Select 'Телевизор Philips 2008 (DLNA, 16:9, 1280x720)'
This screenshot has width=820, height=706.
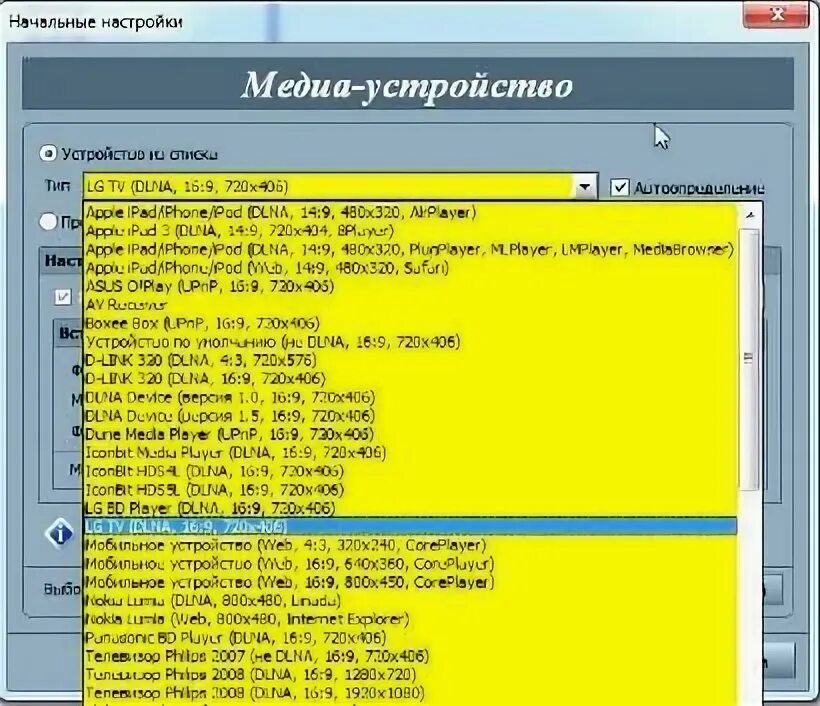point(410,675)
